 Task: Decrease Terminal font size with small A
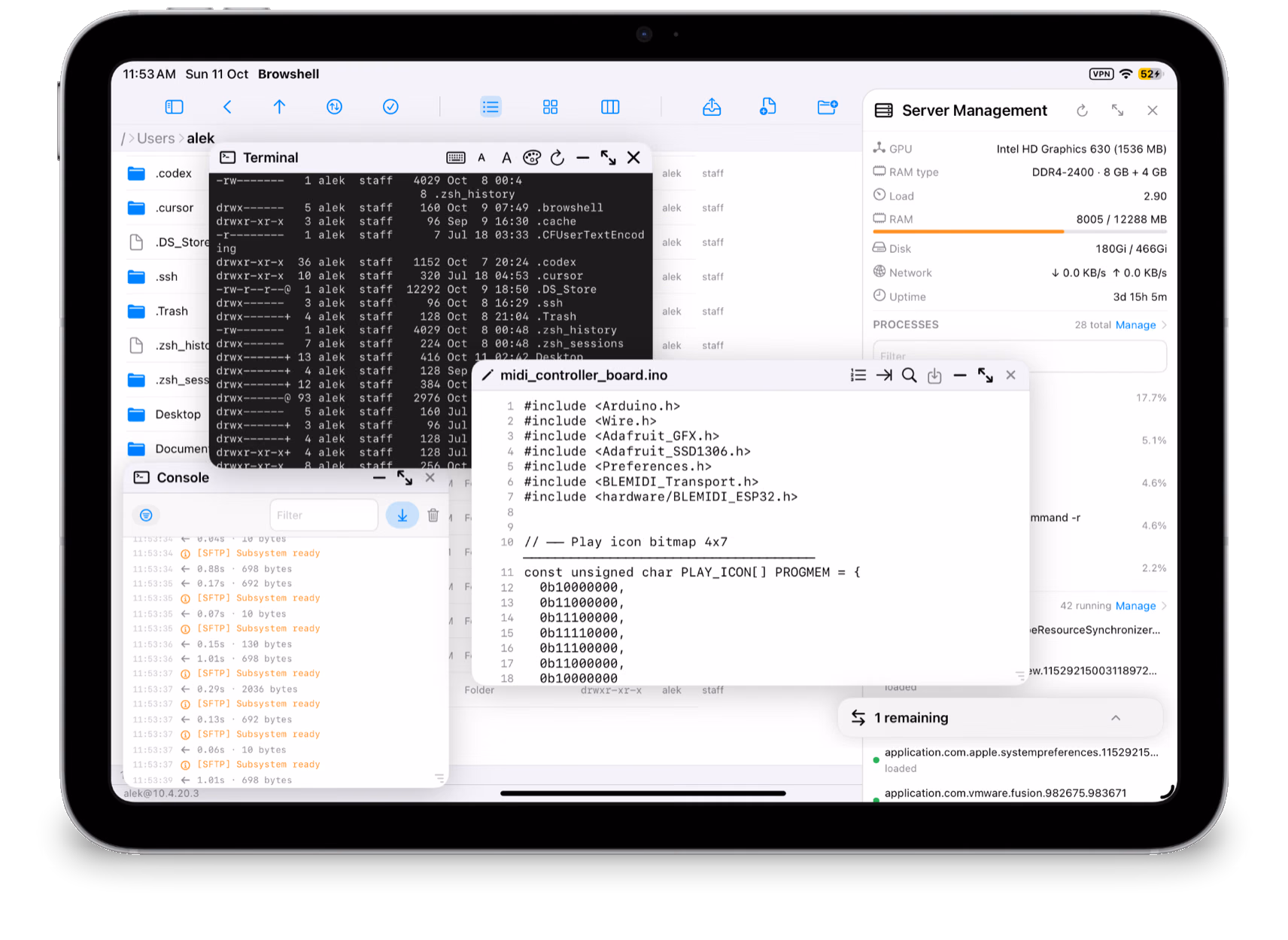[x=481, y=158]
